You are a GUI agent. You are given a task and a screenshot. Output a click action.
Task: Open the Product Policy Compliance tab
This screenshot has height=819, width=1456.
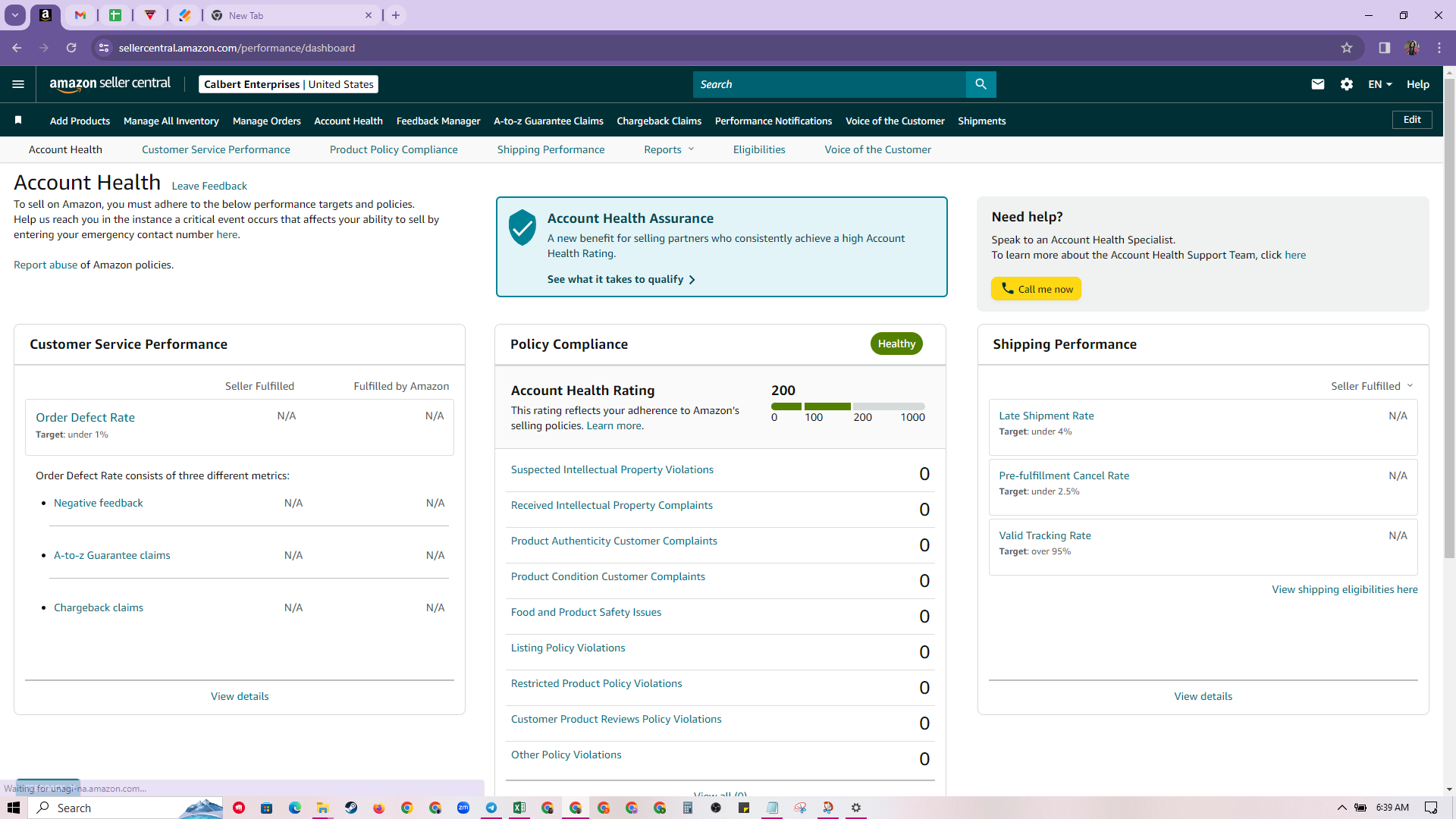(394, 149)
